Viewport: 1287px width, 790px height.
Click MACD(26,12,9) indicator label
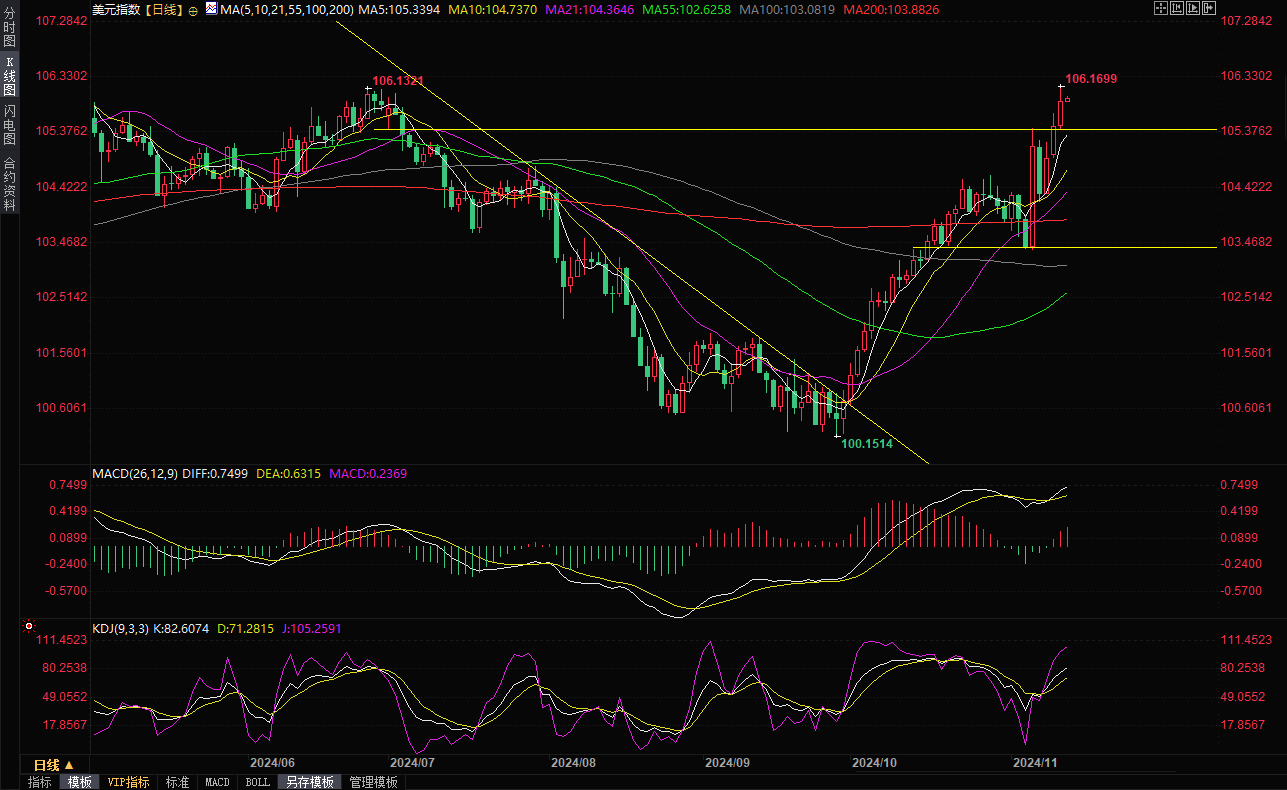134,474
